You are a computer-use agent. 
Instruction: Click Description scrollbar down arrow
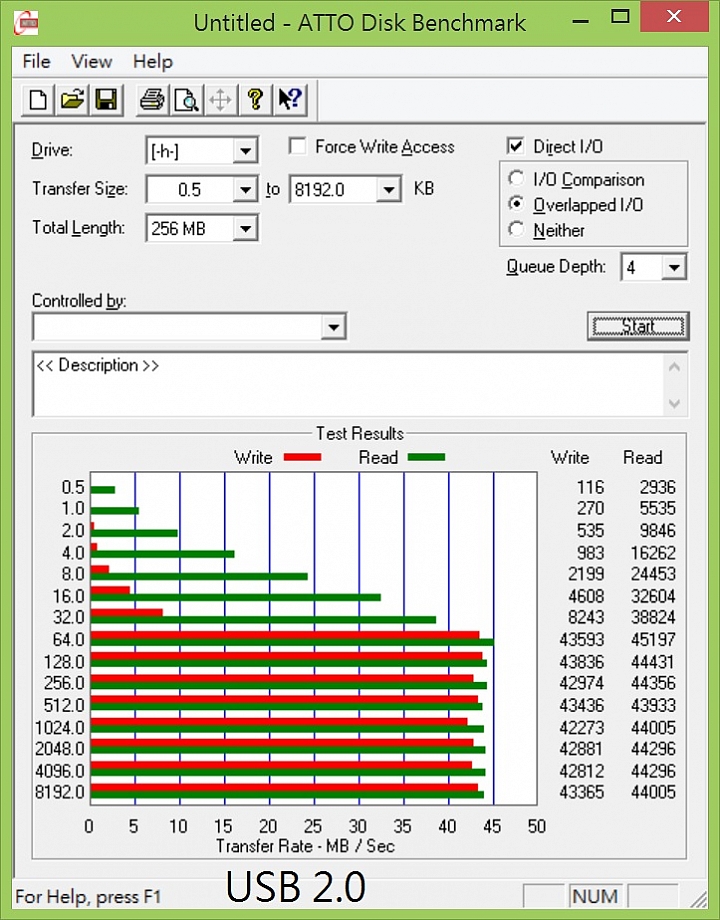tap(675, 403)
